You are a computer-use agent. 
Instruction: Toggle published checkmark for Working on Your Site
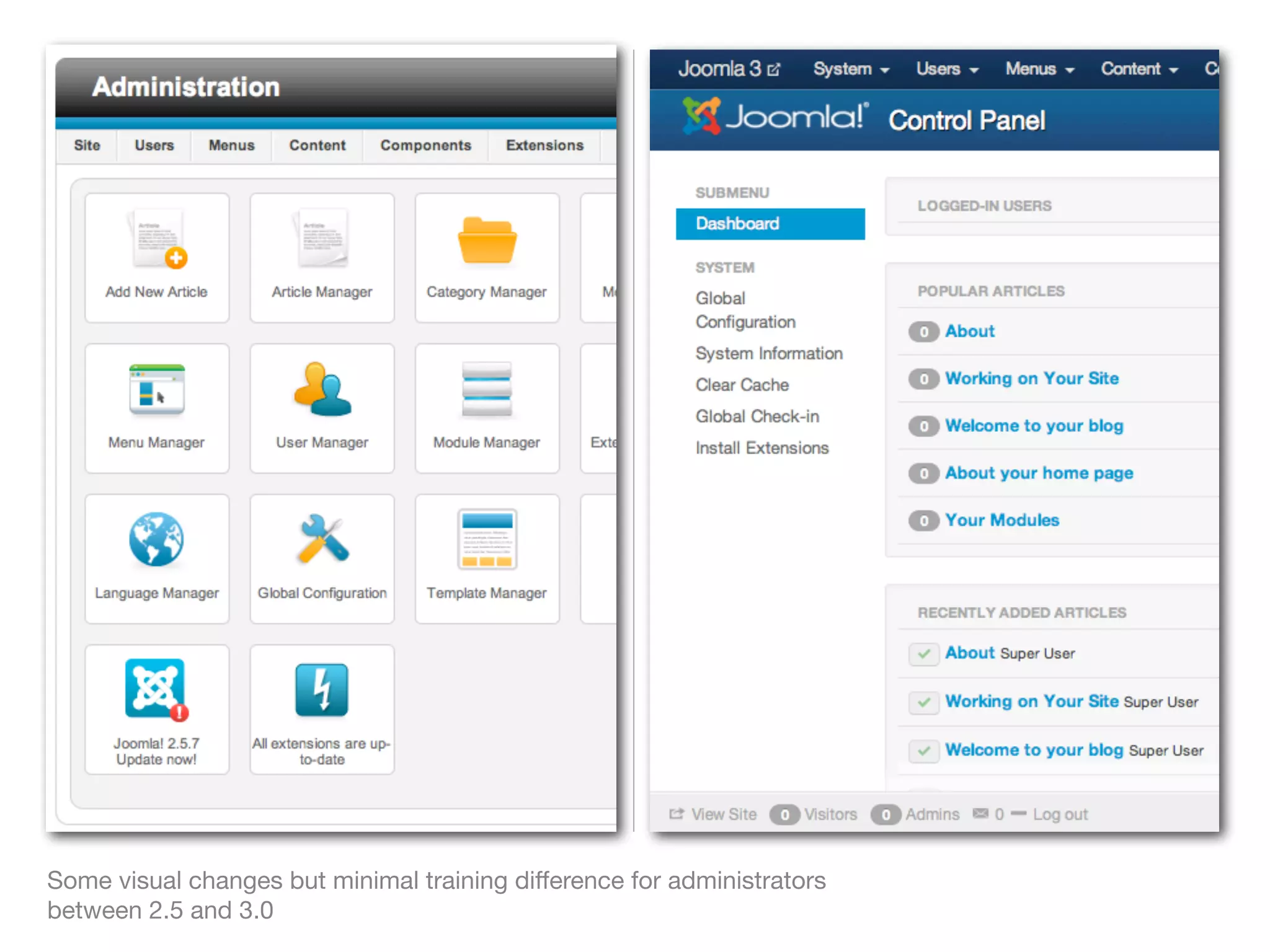click(x=924, y=702)
